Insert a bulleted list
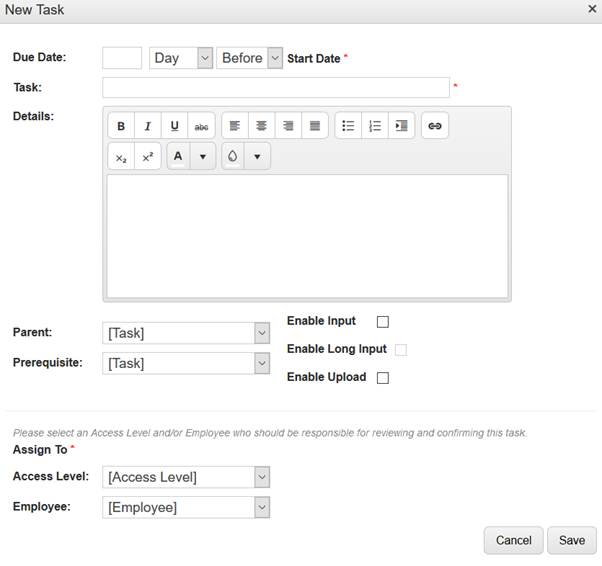 [x=348, y=126]
